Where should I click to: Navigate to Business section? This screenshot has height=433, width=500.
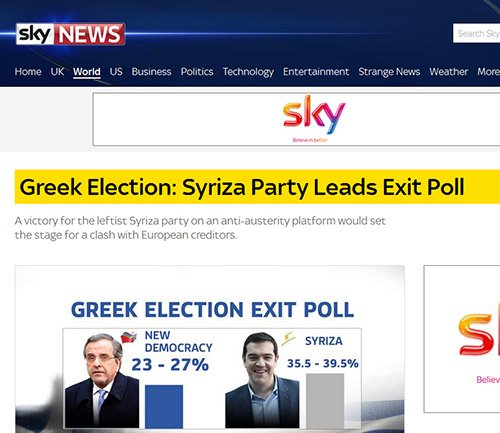[151, 72]
